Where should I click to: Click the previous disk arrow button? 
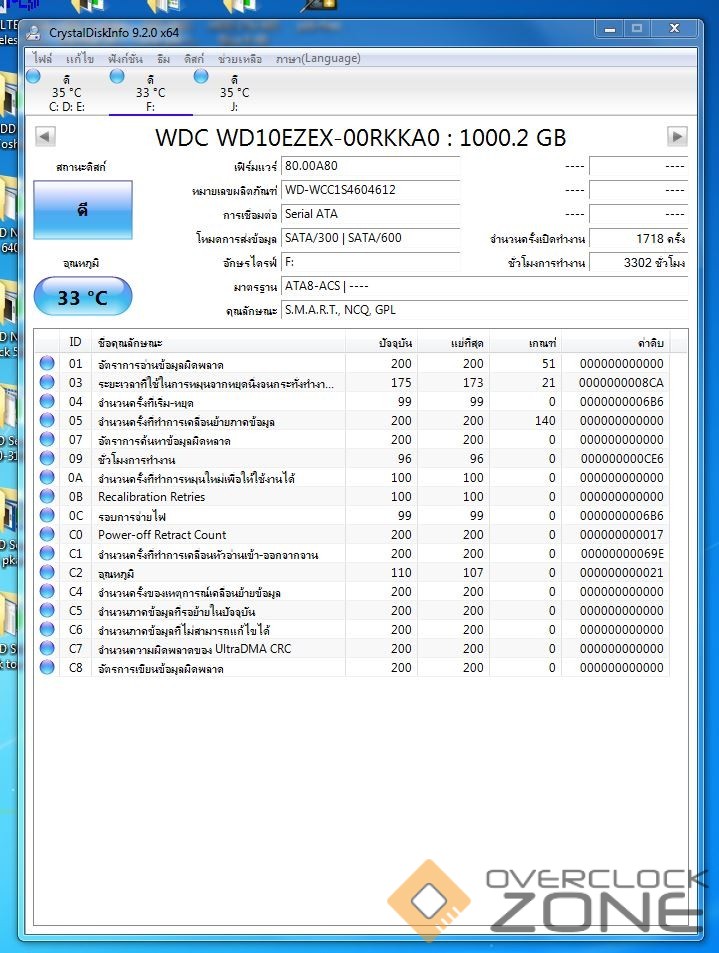pos(45,137)
